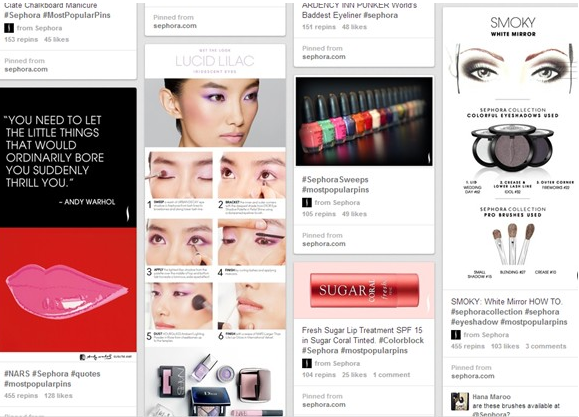Click '151 repins' on the Baddest Eyeliner pin
The height and width of the screenshot is (417, 579).
[319, 27]
